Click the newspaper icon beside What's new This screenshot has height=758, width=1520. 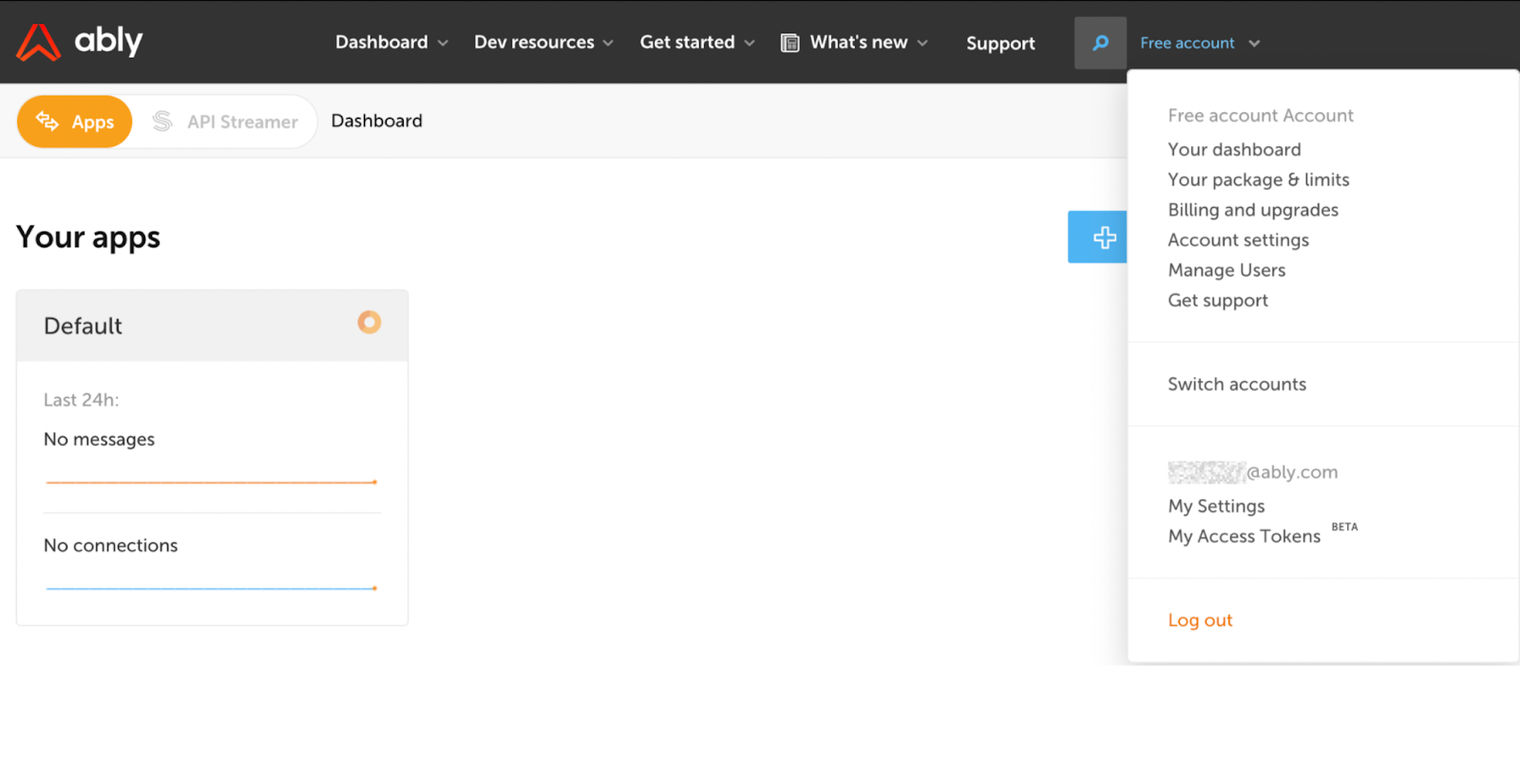click(789, 42)
